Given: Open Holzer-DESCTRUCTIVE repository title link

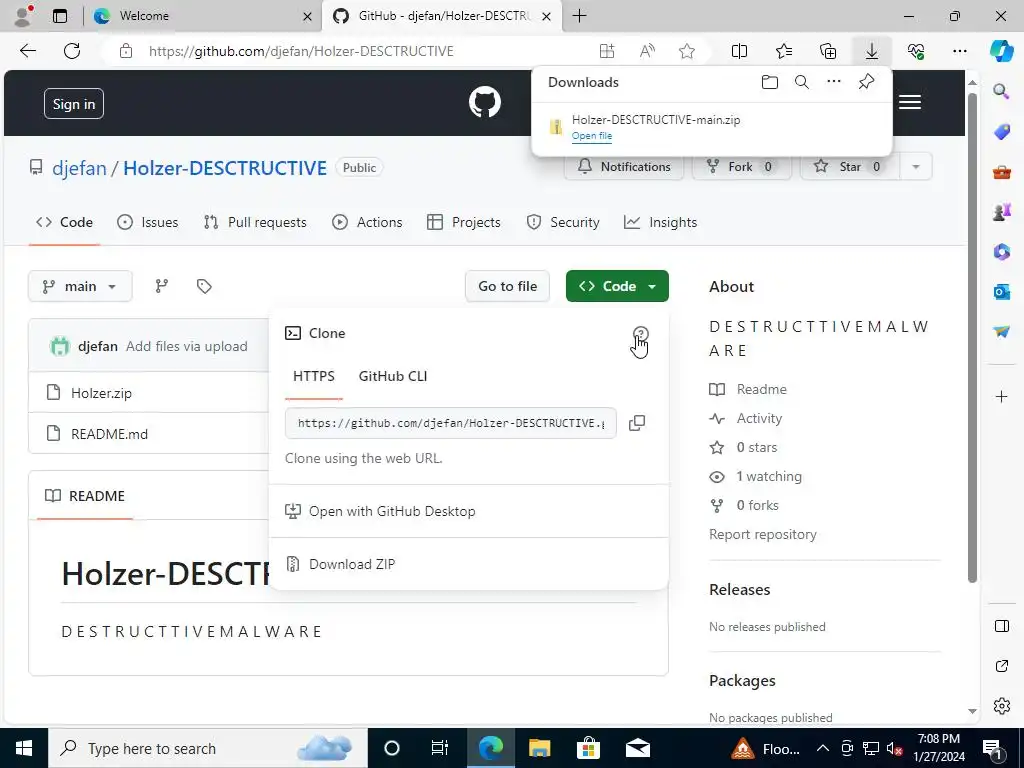Looking at the screenshot, I should [225, 168].
